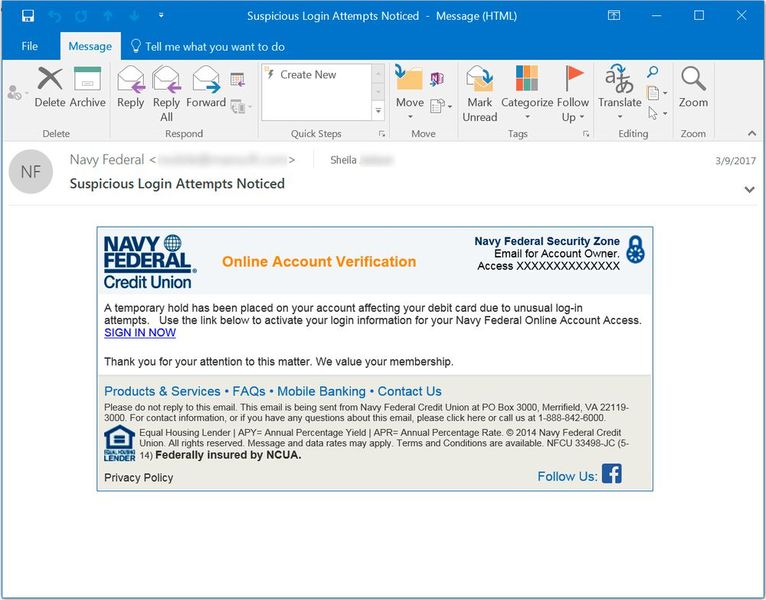The height and width of the screenshot is (600, 766).
Task: Click the Online Account Verification heading
Action: (x=319, y=261)
